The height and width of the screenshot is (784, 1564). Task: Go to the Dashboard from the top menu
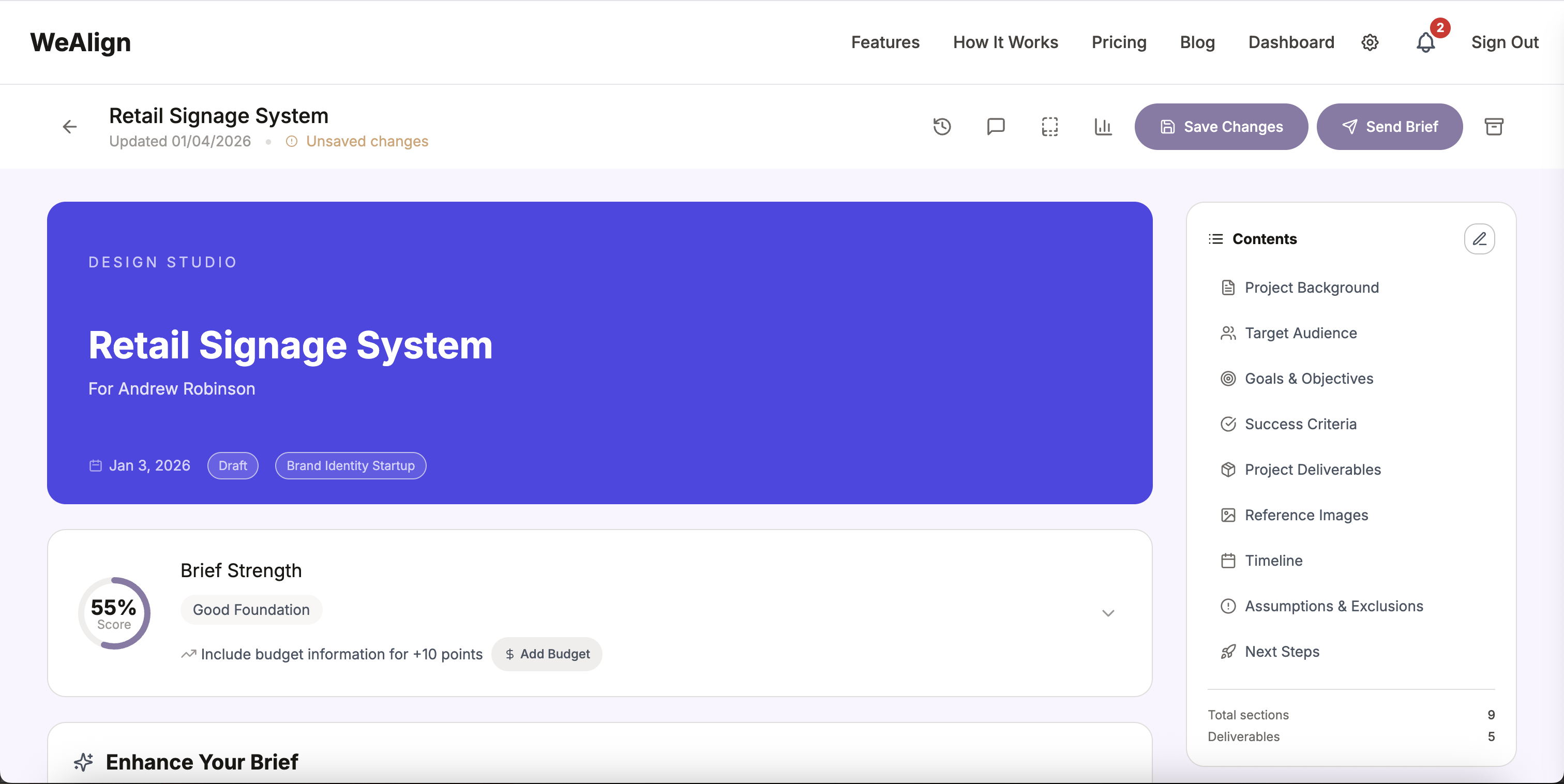(x=1291, y=42)
